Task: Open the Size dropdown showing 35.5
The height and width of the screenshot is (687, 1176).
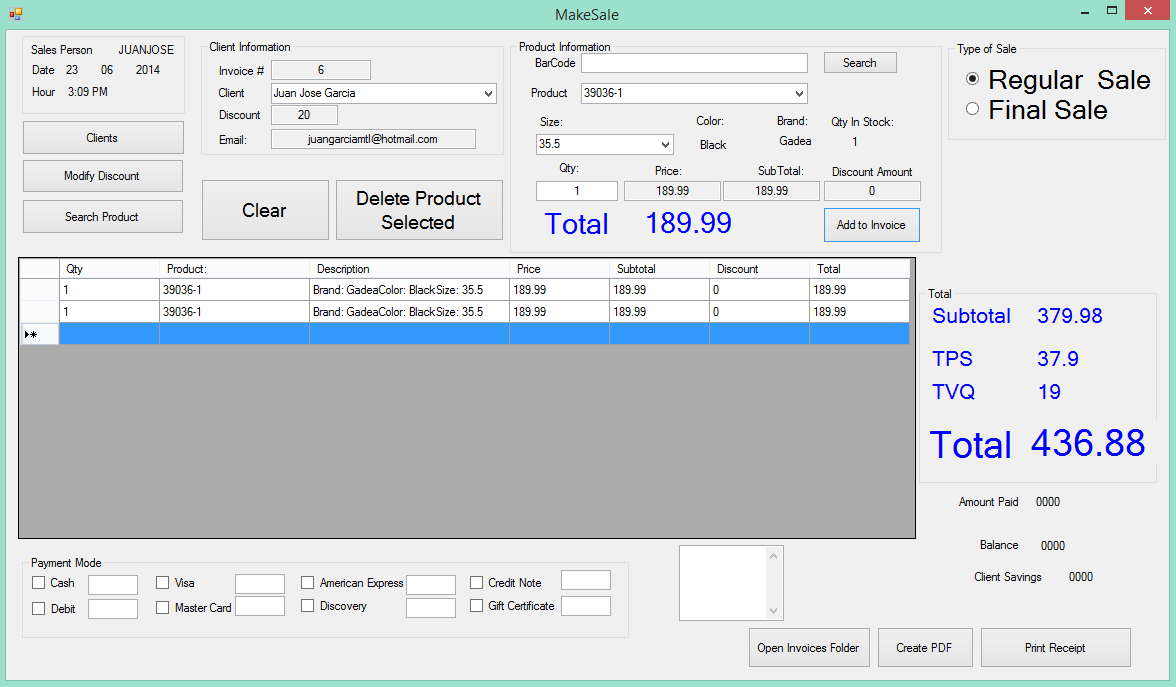Action: click(x=664, y=144)
